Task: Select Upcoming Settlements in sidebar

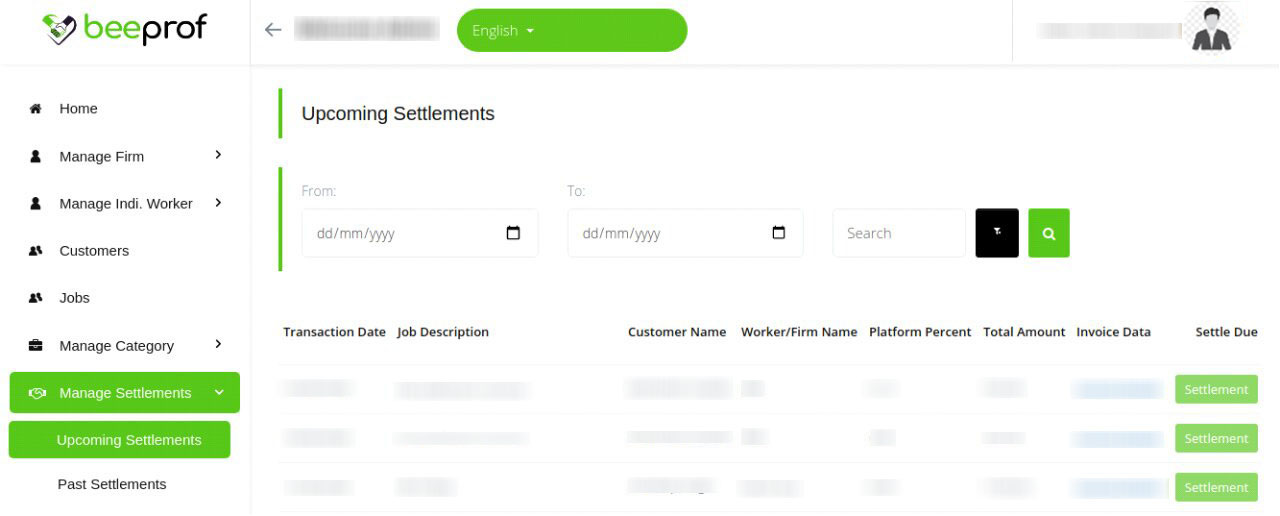Action: pyautogui.click(x=129, y=440)
